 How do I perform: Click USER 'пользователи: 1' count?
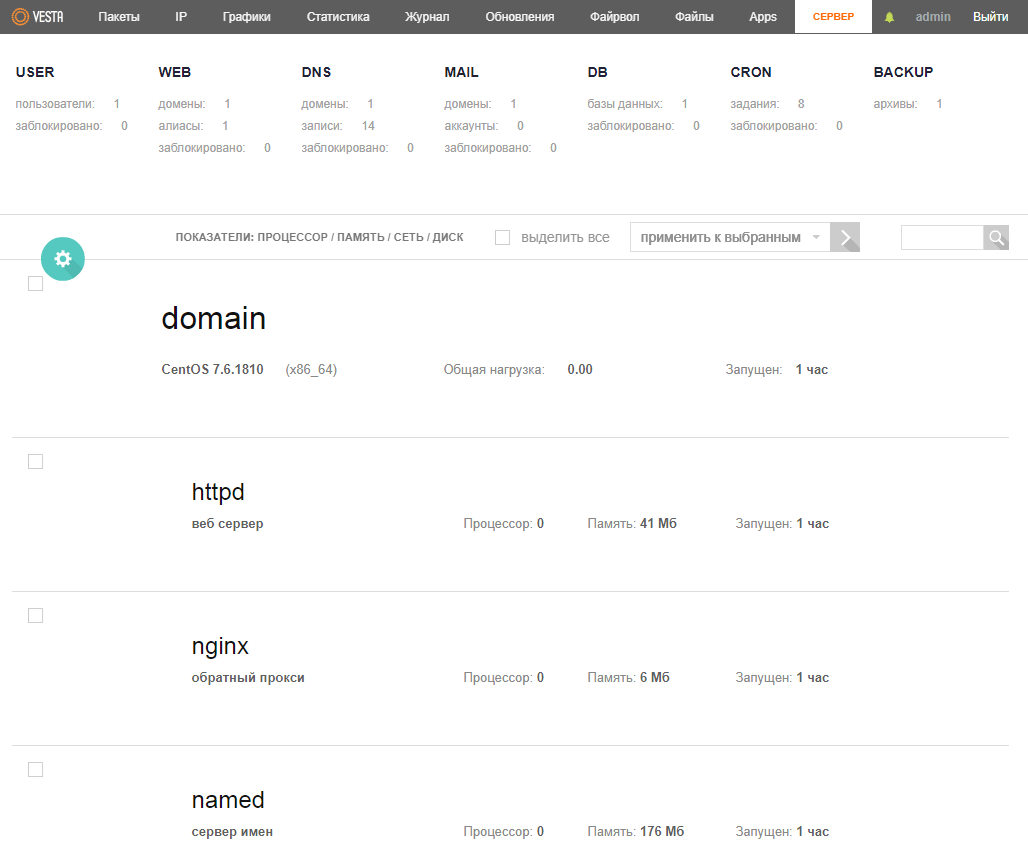[68, 104]
